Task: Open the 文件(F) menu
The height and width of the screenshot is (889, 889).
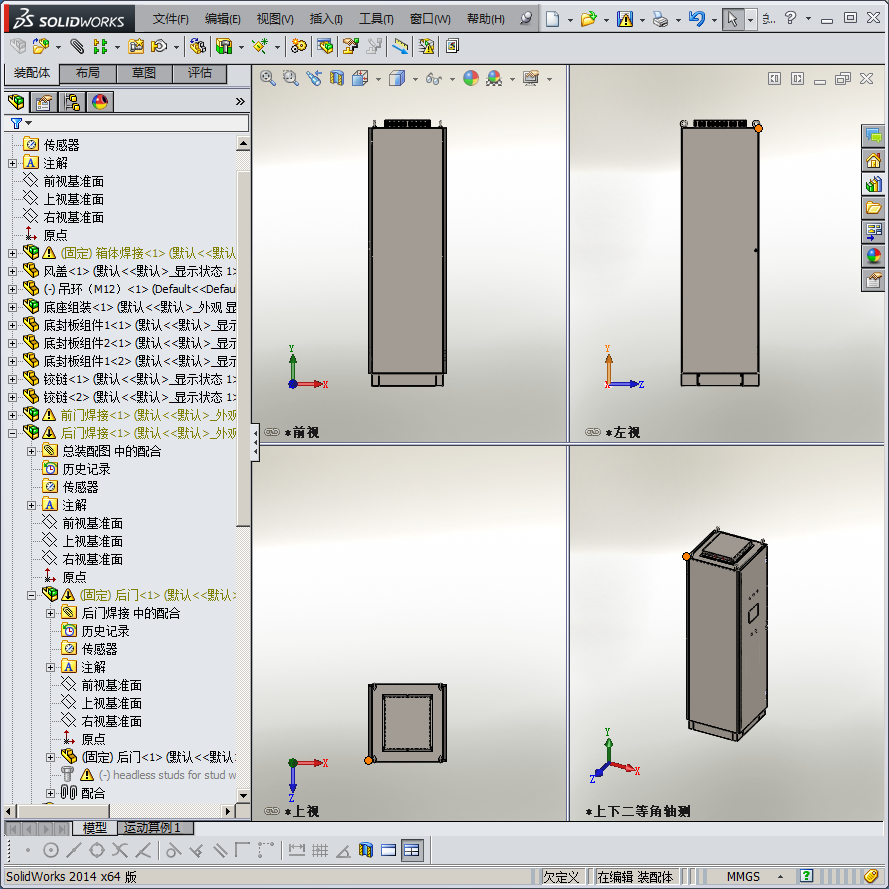Action: pyautogui.click(x=171, y=19)
